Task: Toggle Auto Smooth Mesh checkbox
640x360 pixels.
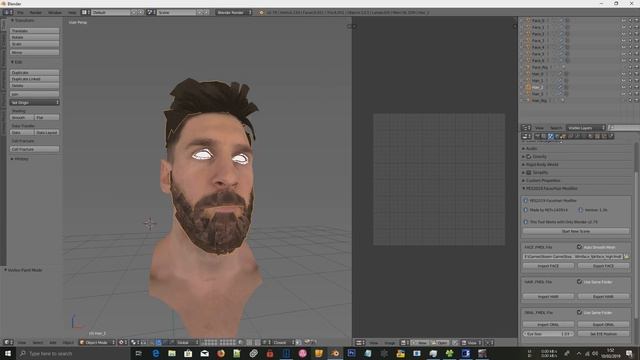Action: click(x=579, y=247)
